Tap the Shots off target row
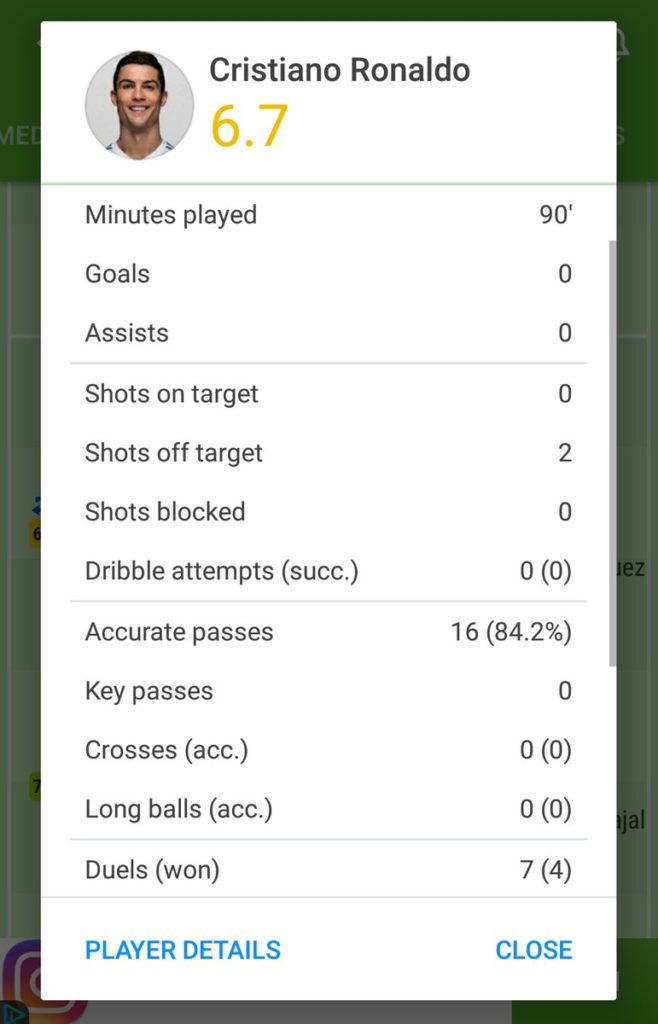This screenshot has height=1024, width=658. 328,453
